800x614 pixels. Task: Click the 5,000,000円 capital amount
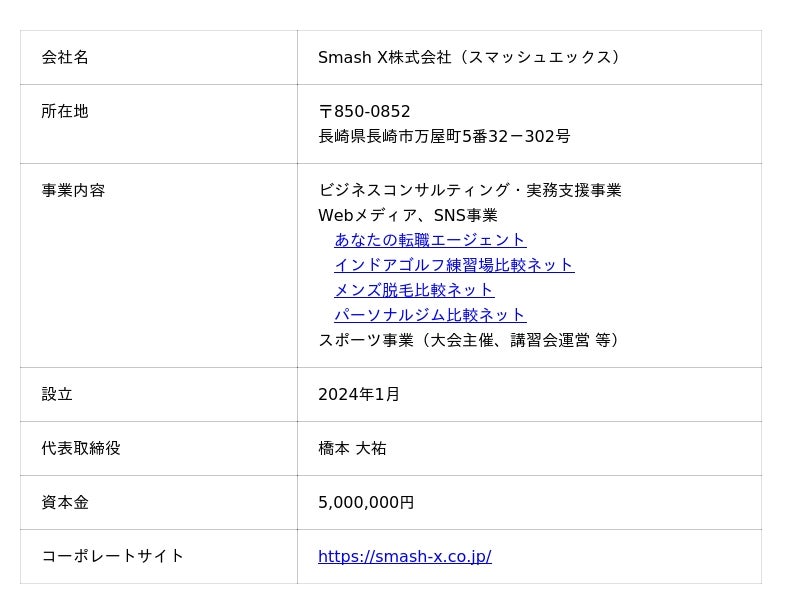tap(366, 502)
